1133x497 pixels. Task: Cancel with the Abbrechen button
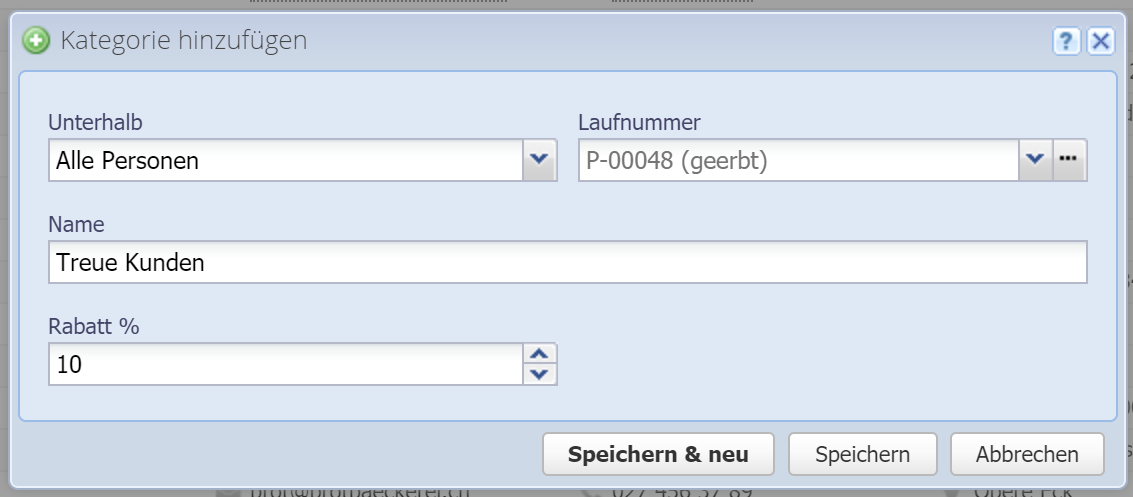point(1027,454)
